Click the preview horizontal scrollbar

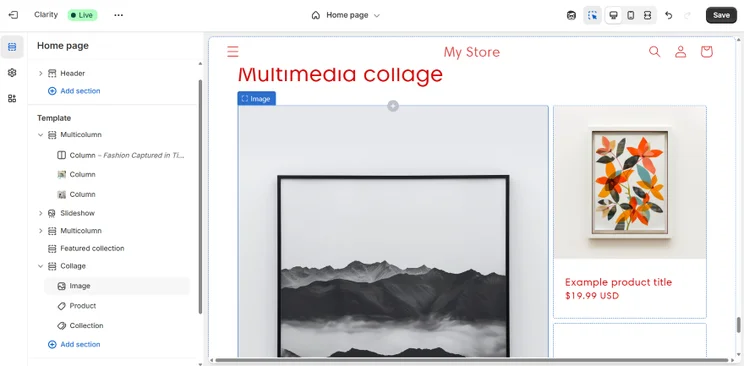[471, 360]
